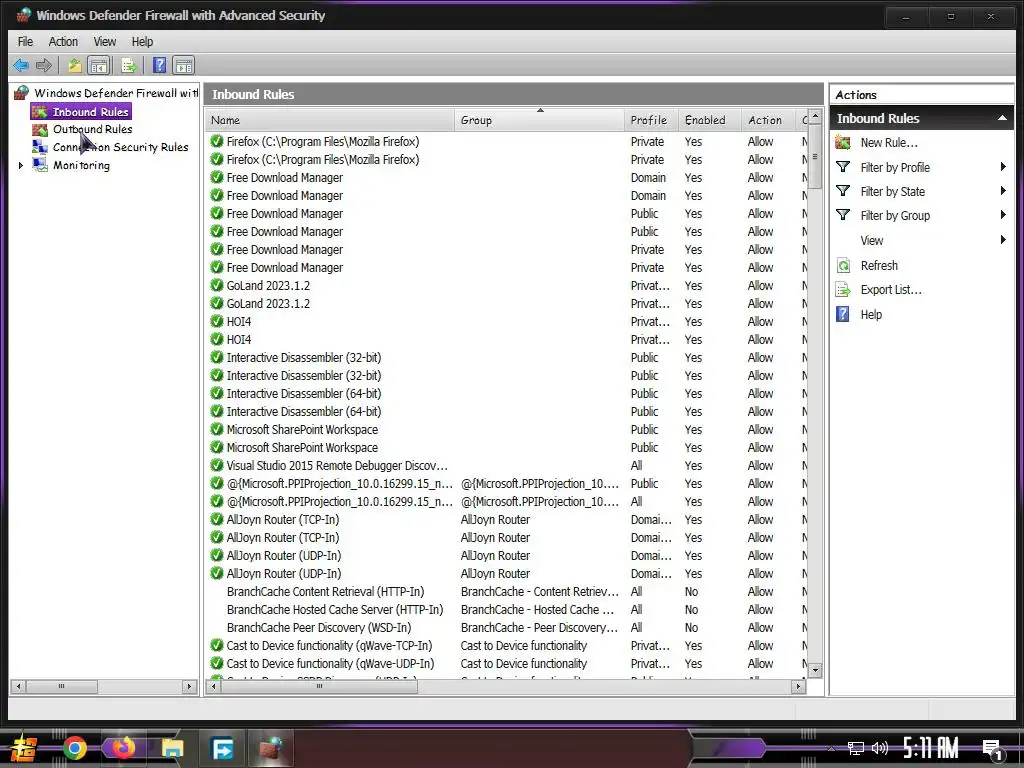The width and height of the screenshot is (1024, 768).
Task: Click Refresh in Actions pane
Action: click(x=879, y=265)
